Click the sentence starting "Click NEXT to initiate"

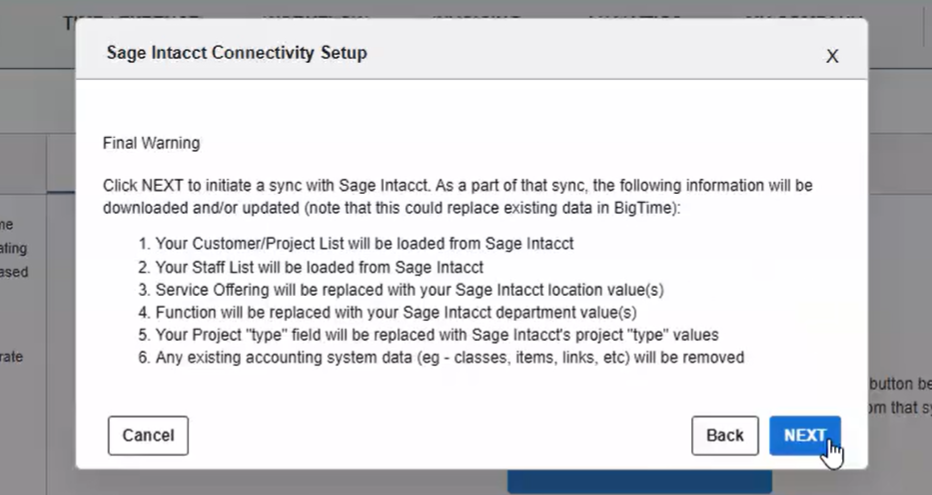pyautogui.click(x=457, y=186)
